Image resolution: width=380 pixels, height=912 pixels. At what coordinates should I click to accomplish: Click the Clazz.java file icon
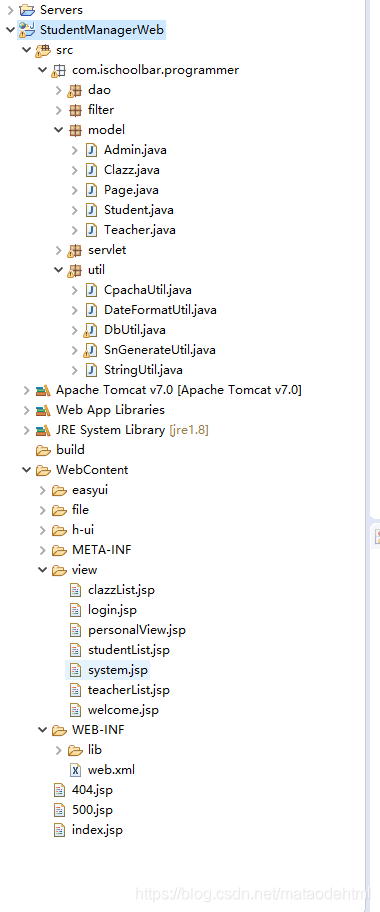[x=91, y=170]
